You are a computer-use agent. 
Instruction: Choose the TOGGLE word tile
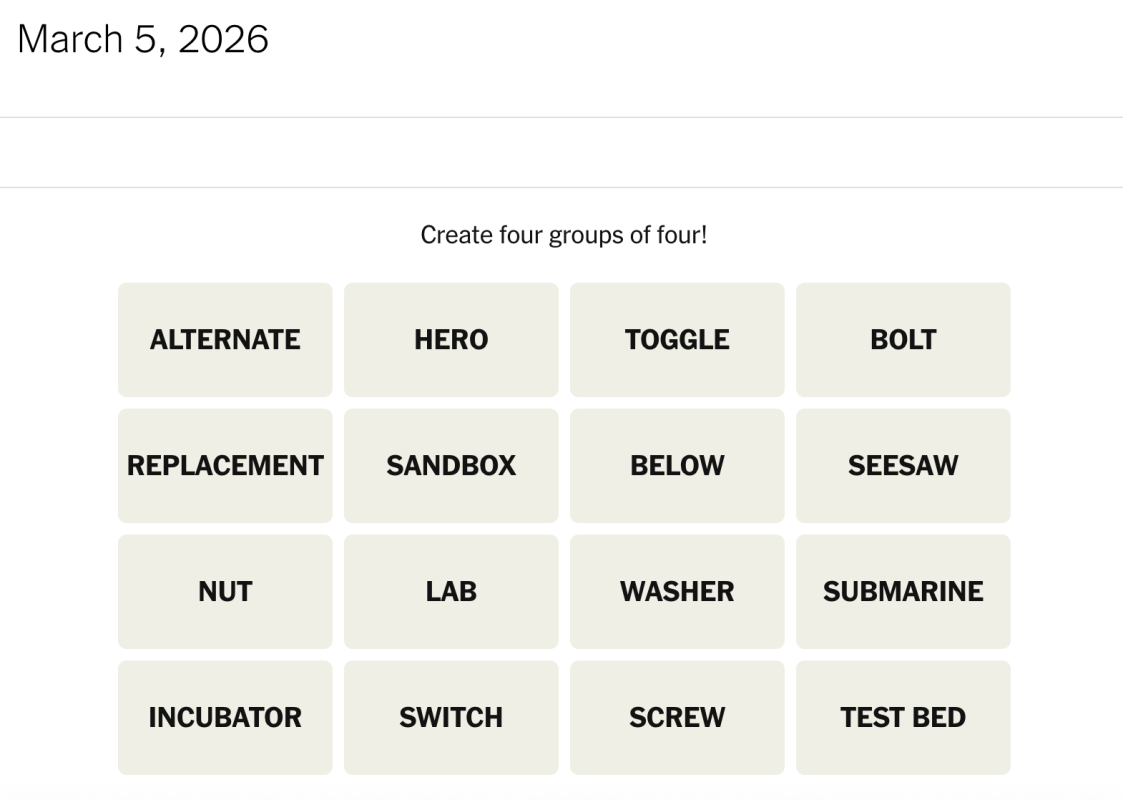pyautogui.click(x=677, y=339)
